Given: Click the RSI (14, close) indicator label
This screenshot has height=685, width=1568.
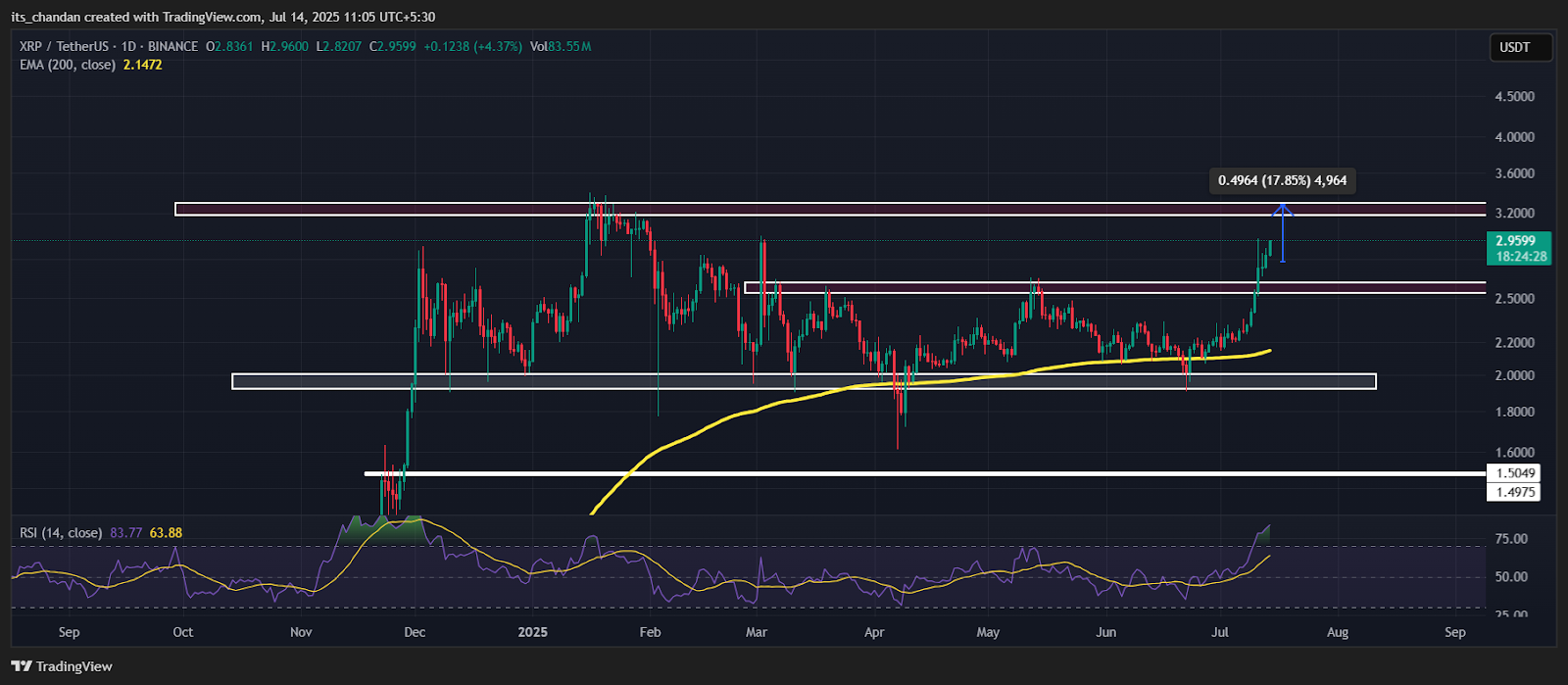Looking at the screenshot, I should tap(61, 533).
